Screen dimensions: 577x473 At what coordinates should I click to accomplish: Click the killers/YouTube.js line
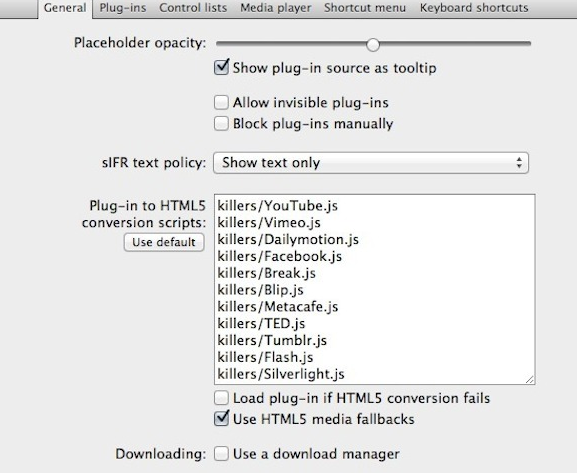pos(277,206)
